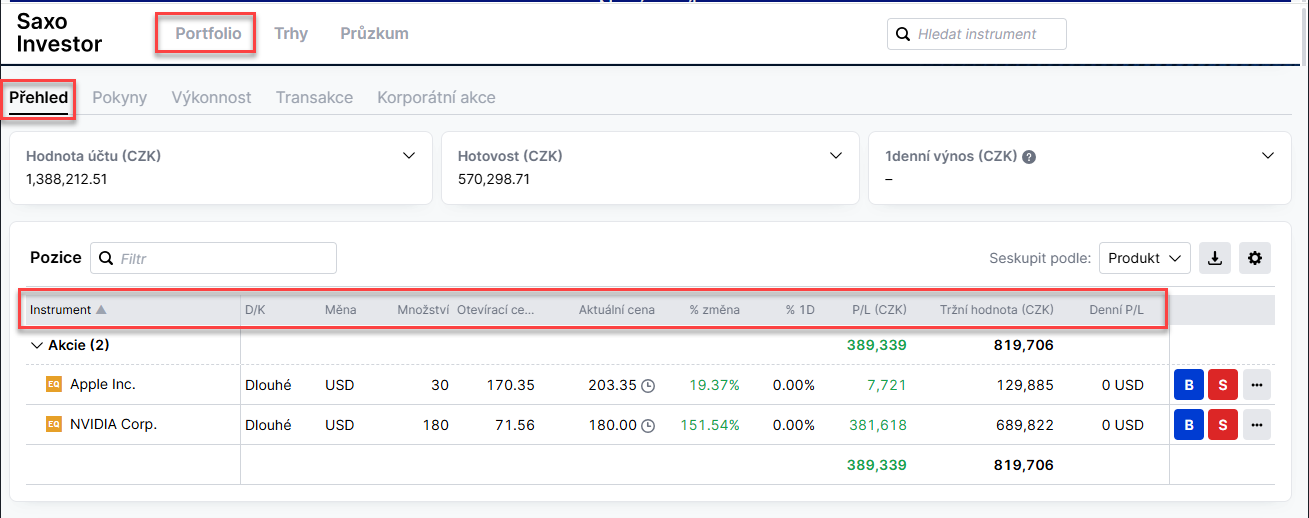Click the download positions icon
The height and width of the screenshot is (518, 1309).
click(x=1215, y=258)
